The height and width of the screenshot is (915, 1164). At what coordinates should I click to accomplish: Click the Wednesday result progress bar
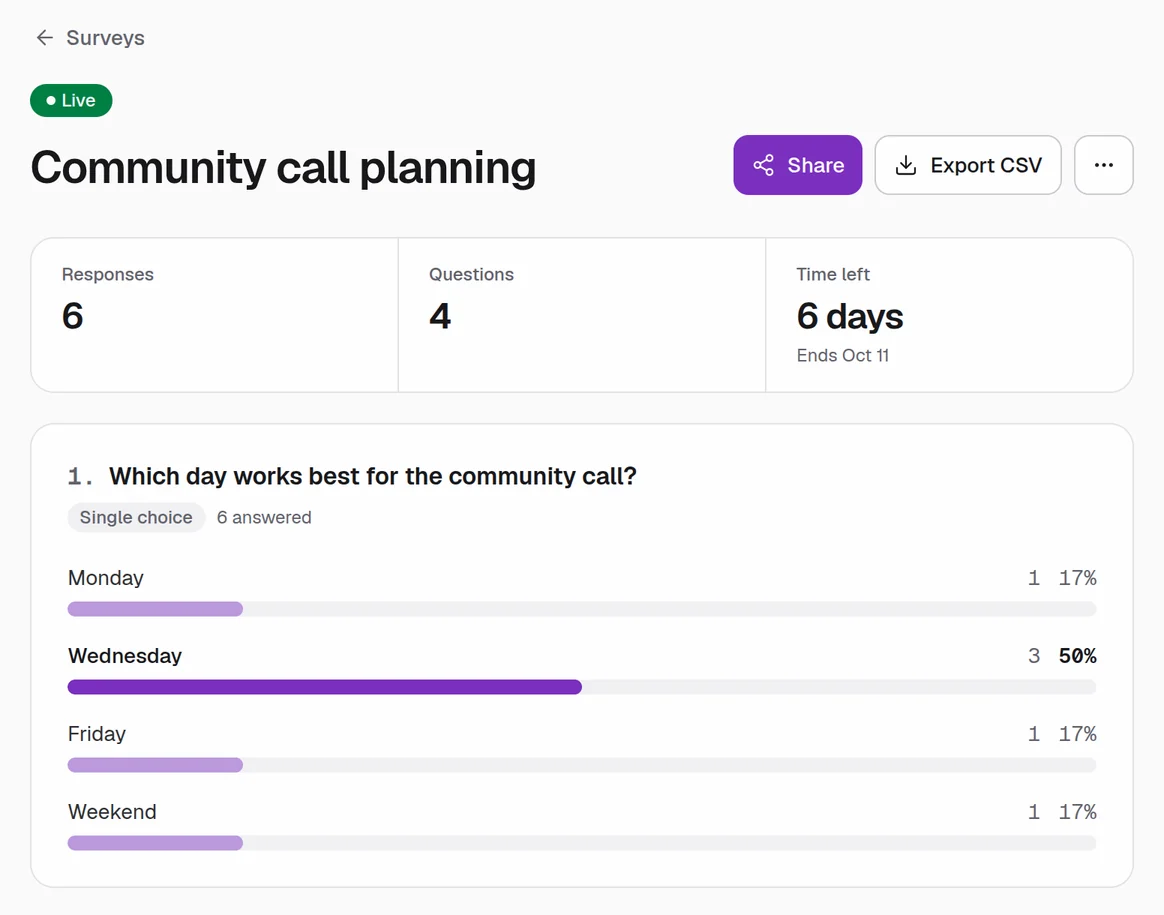[581, 687]
